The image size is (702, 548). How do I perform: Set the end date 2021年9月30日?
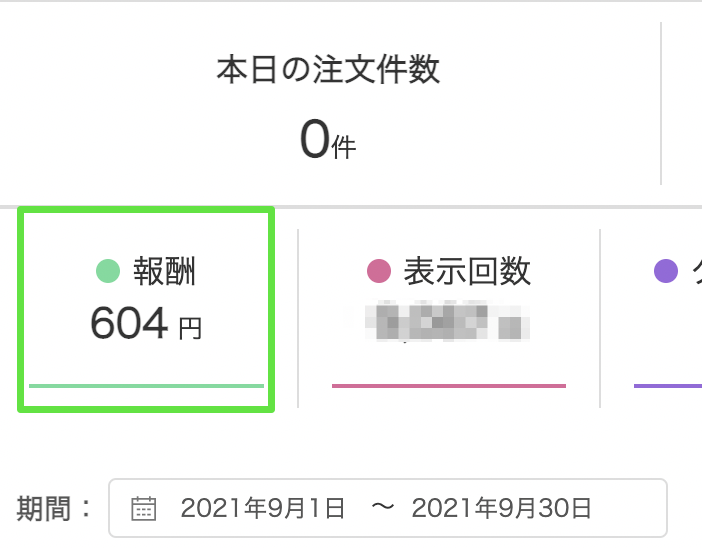click(501, 508)
